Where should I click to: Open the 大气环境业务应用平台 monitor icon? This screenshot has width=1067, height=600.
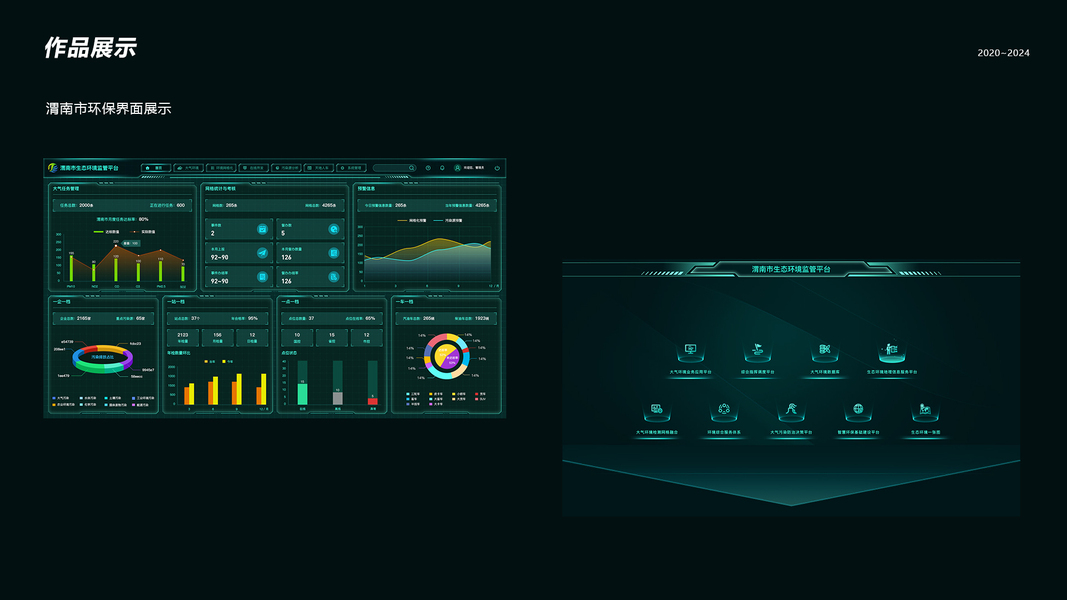pyautogui.click(x=690, y=350)
